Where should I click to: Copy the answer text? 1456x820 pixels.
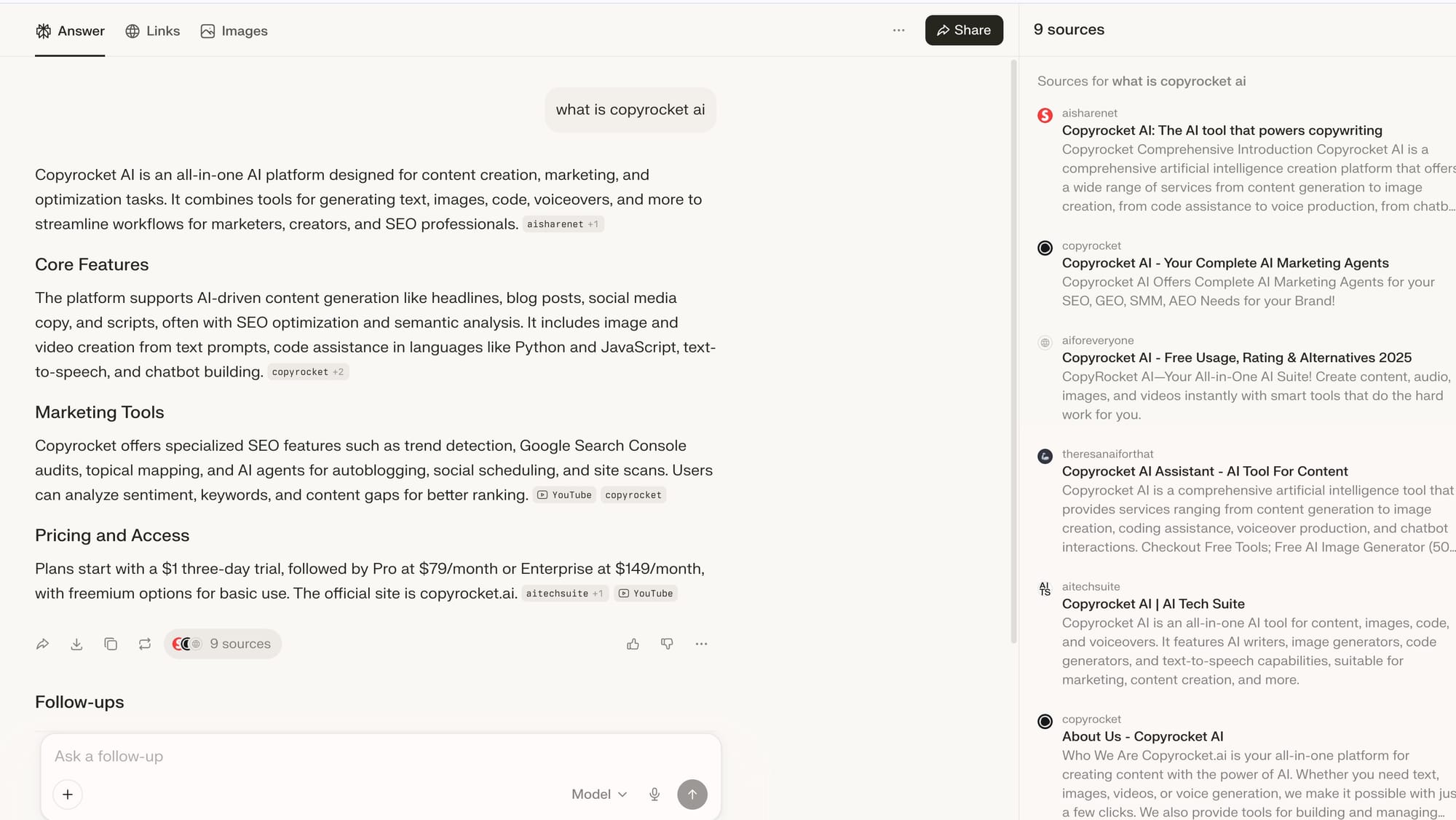111,644
